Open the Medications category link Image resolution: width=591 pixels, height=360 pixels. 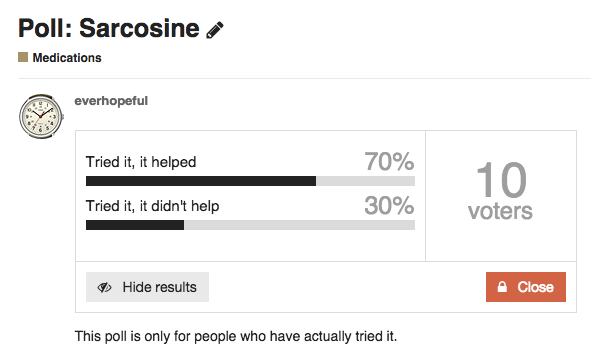pos(67,58)
